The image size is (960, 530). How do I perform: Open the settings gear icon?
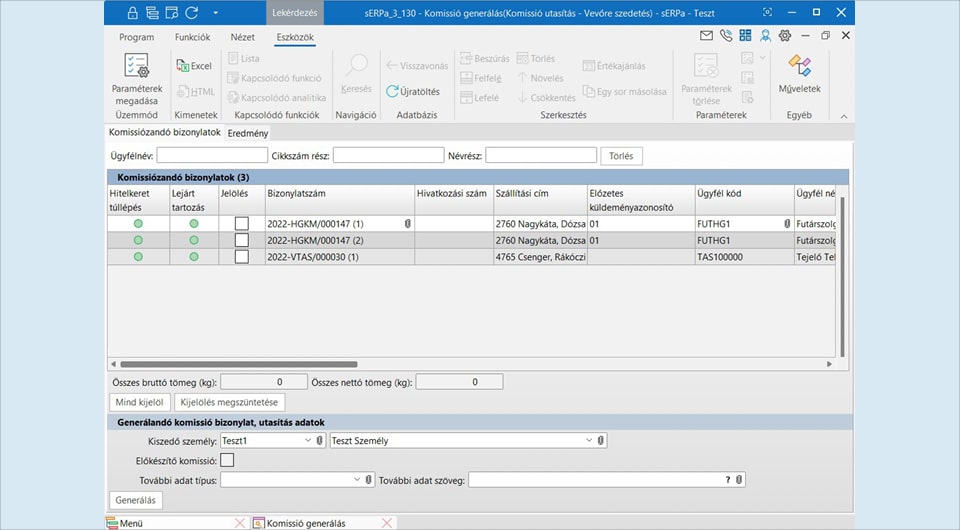point(785,36)
